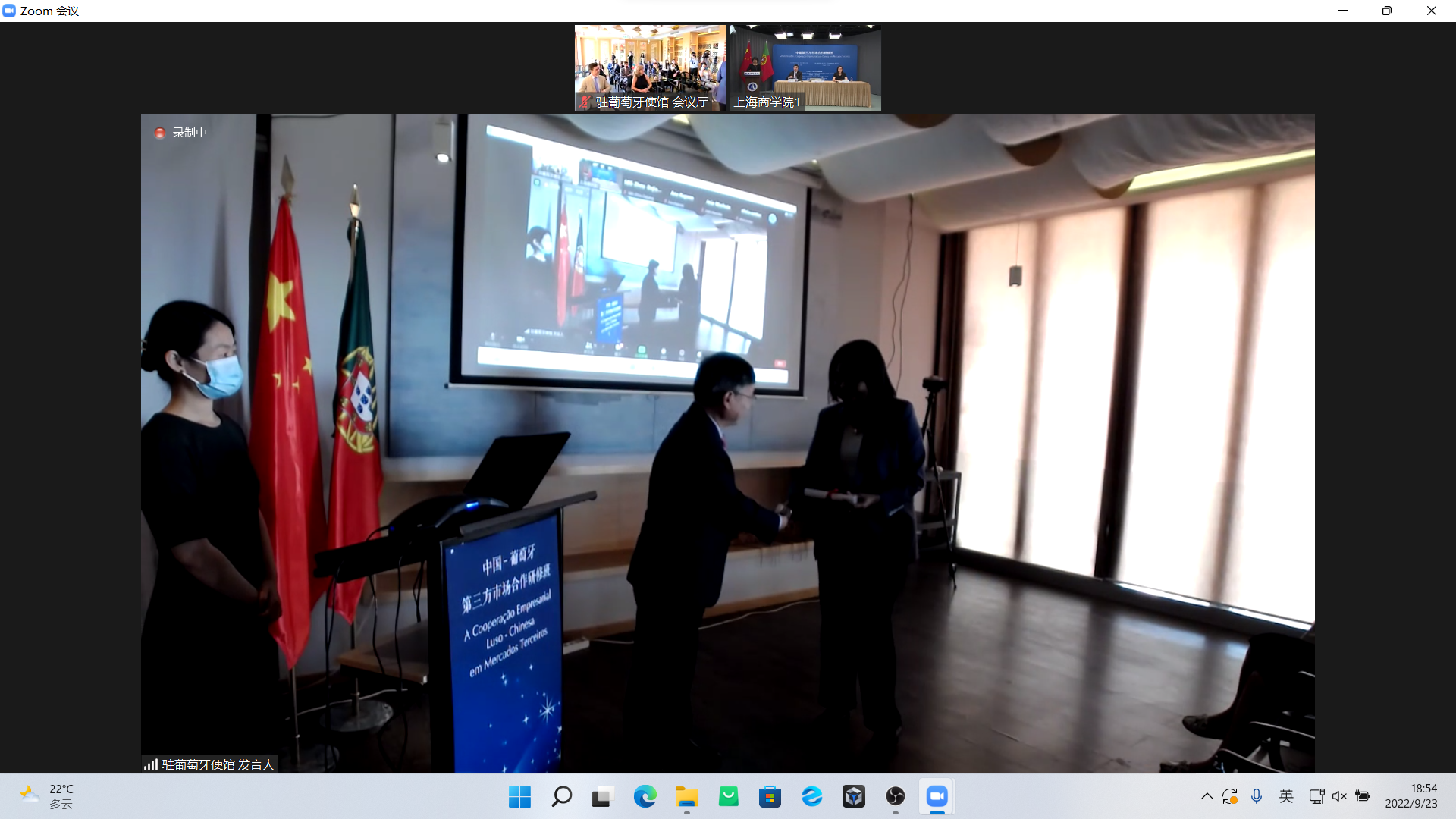Viewport: 1456px width, 819px height.
Task: Click the Task View button
Action: click(x=603, y=796)
